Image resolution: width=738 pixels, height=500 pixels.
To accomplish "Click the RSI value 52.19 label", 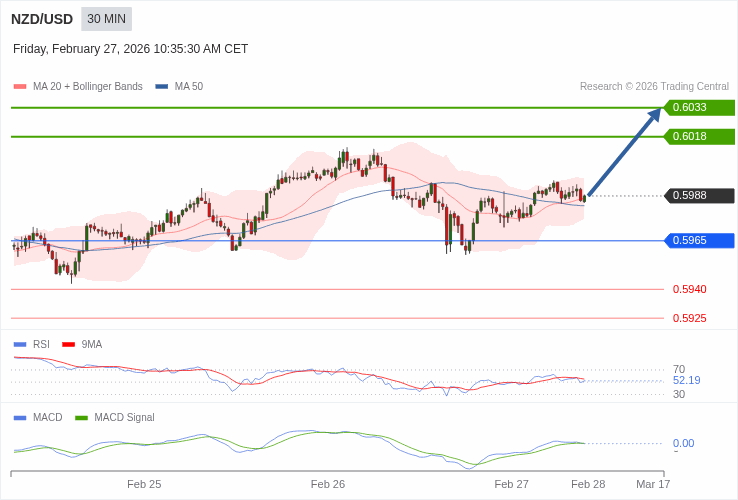I will [686, 381].
